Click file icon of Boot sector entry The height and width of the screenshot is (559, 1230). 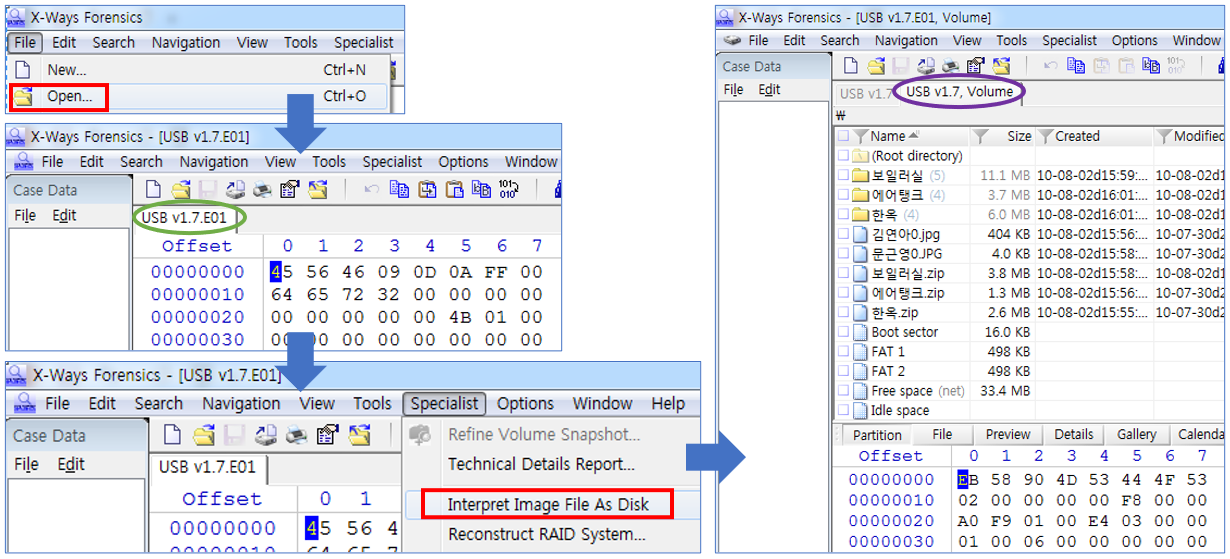point(860,332)
